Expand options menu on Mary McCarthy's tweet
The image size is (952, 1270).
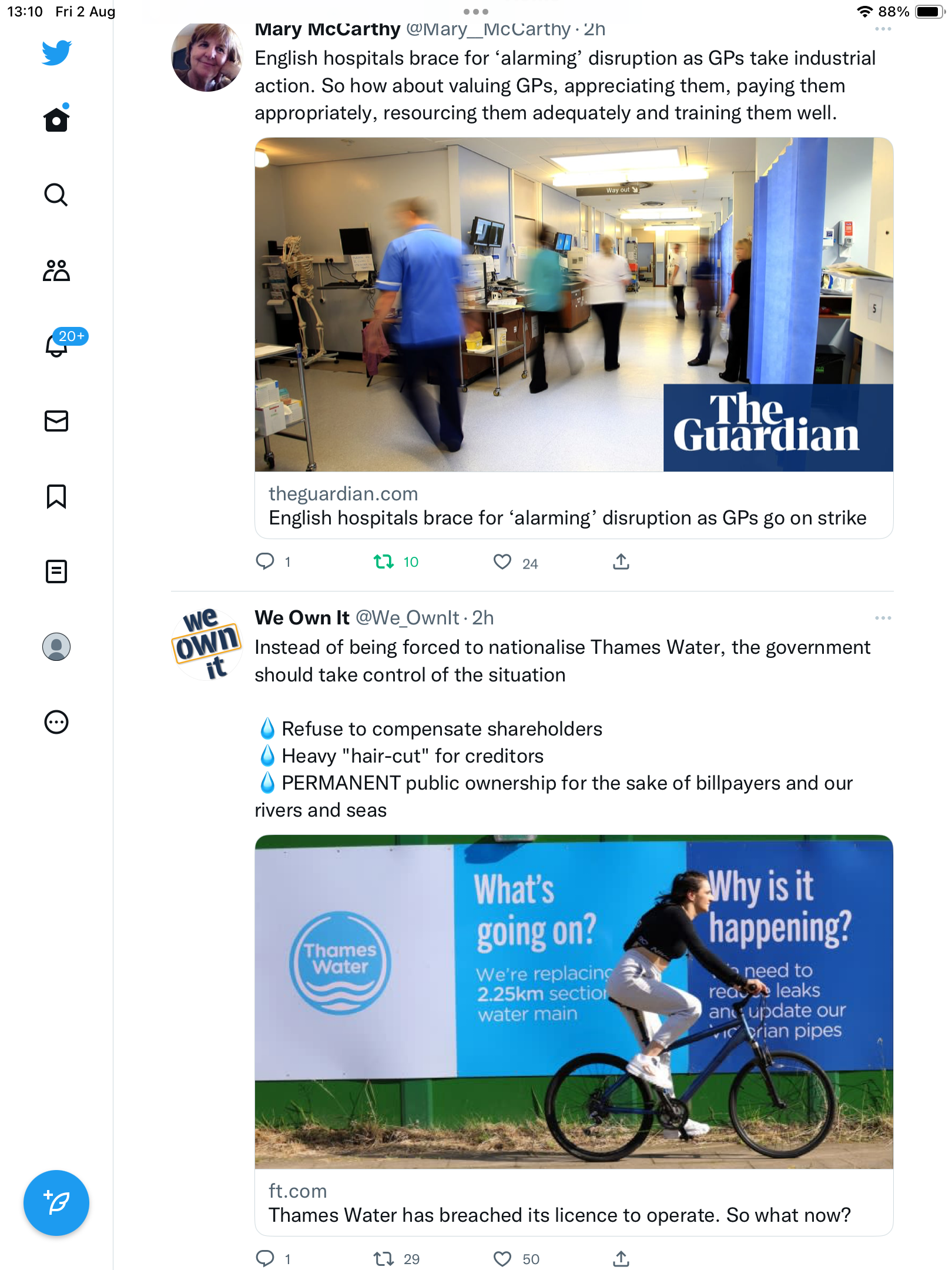tap(883, 29)
